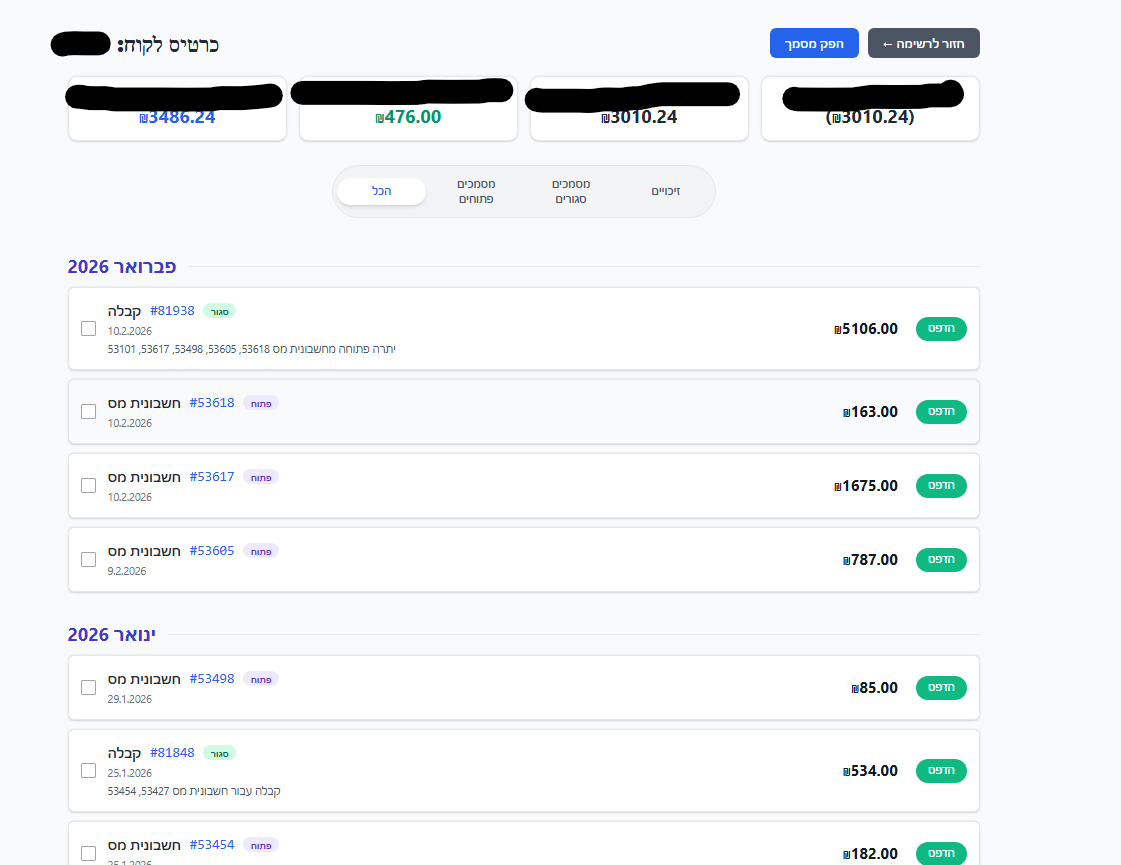
Task: Print the ₪534.00 receipt
Action: click(941, 771)
